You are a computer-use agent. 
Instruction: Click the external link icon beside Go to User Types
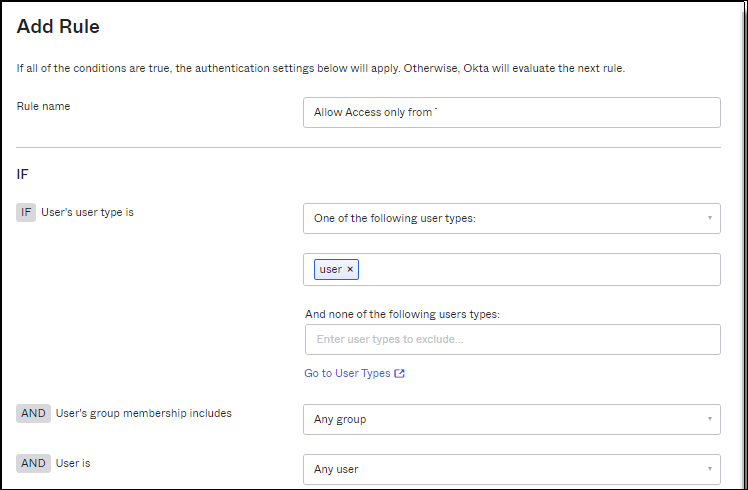tap(400, 374)
